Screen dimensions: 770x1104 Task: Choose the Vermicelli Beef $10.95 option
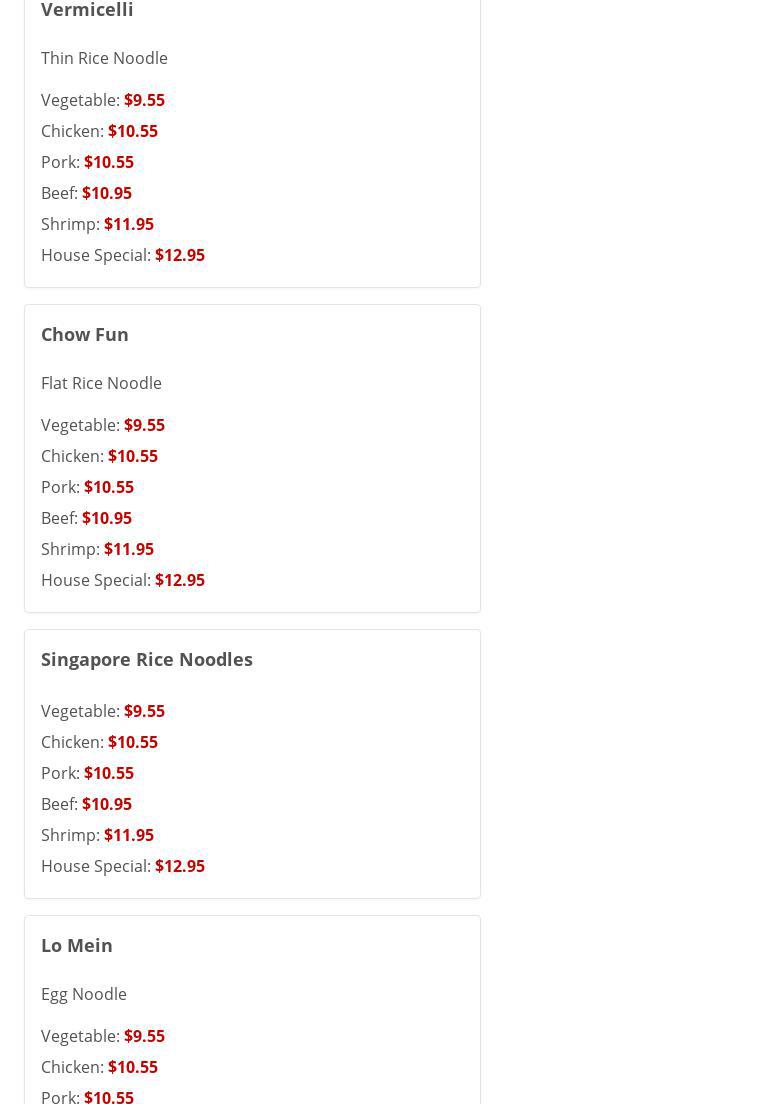click(x=106, y=193)
